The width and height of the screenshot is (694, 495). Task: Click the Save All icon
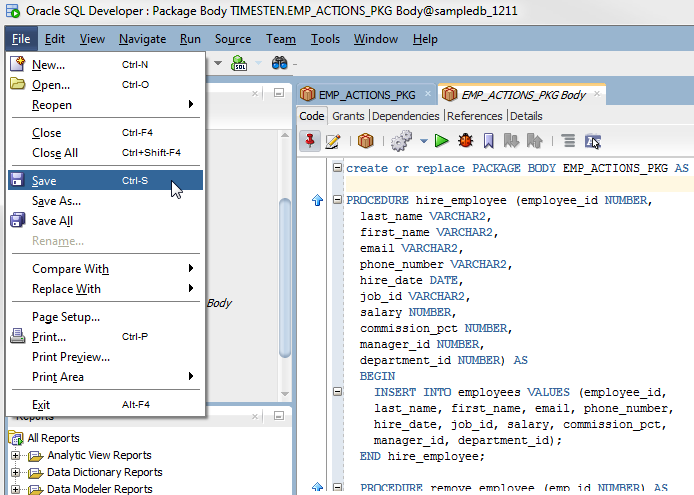(17, 220)
